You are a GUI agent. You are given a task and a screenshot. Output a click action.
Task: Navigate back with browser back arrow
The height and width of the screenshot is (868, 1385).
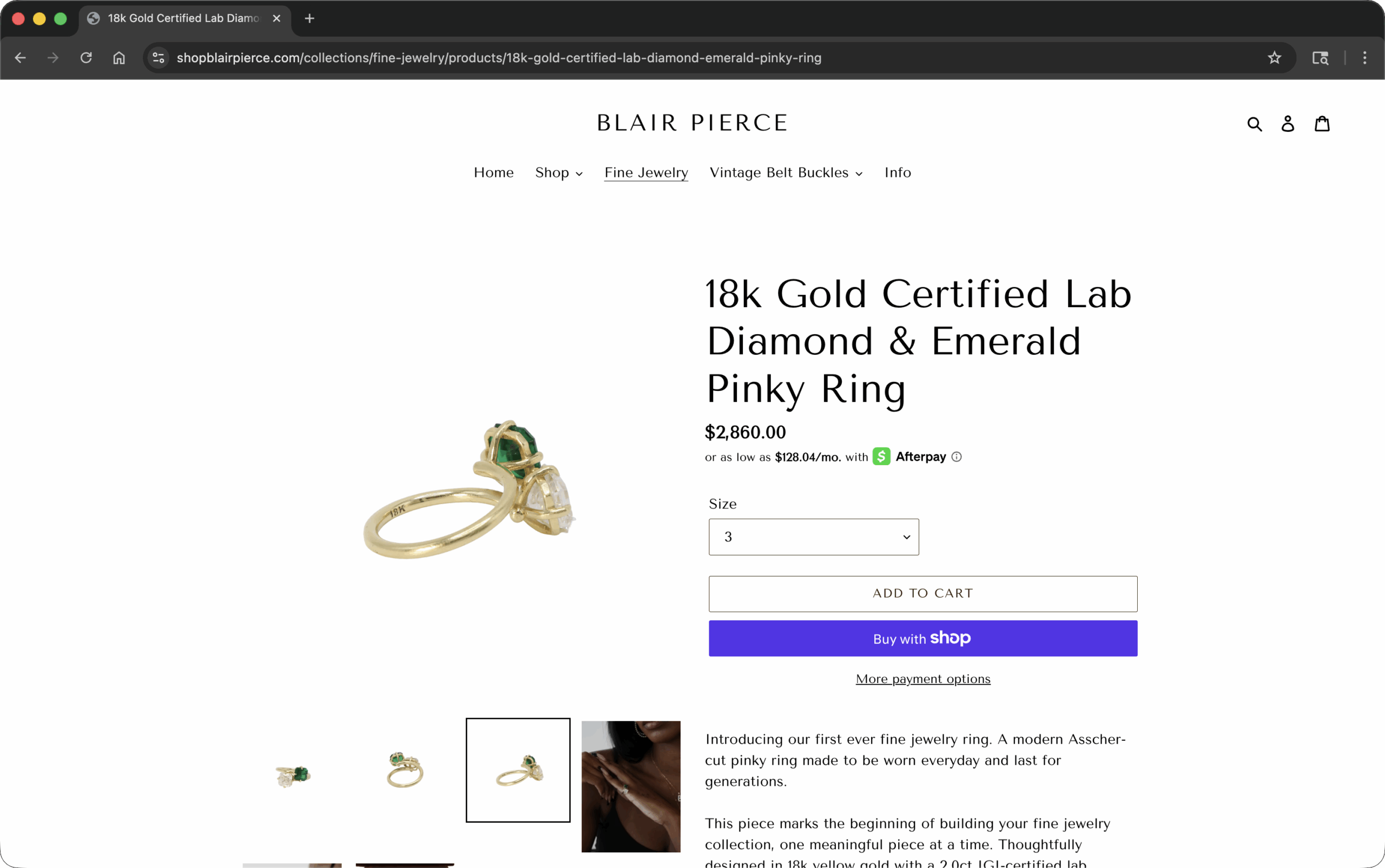[21, 57]
